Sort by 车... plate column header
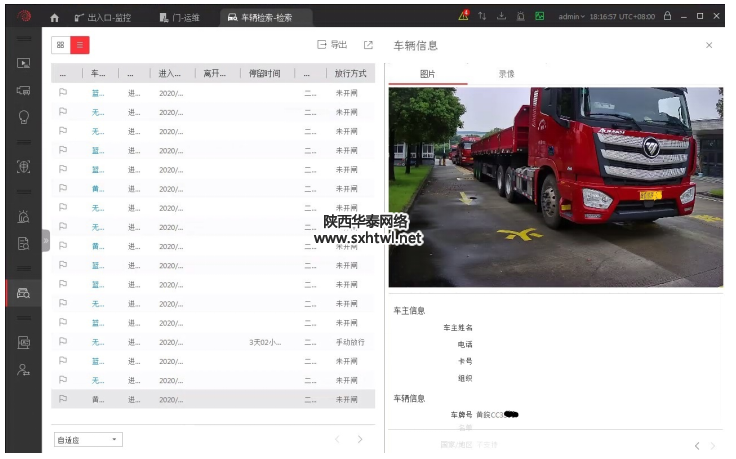 tap(99, 74)
